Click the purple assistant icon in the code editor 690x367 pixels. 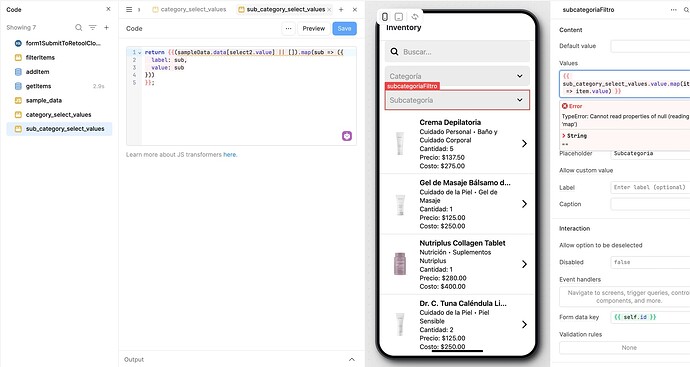[x=347, y=136]
